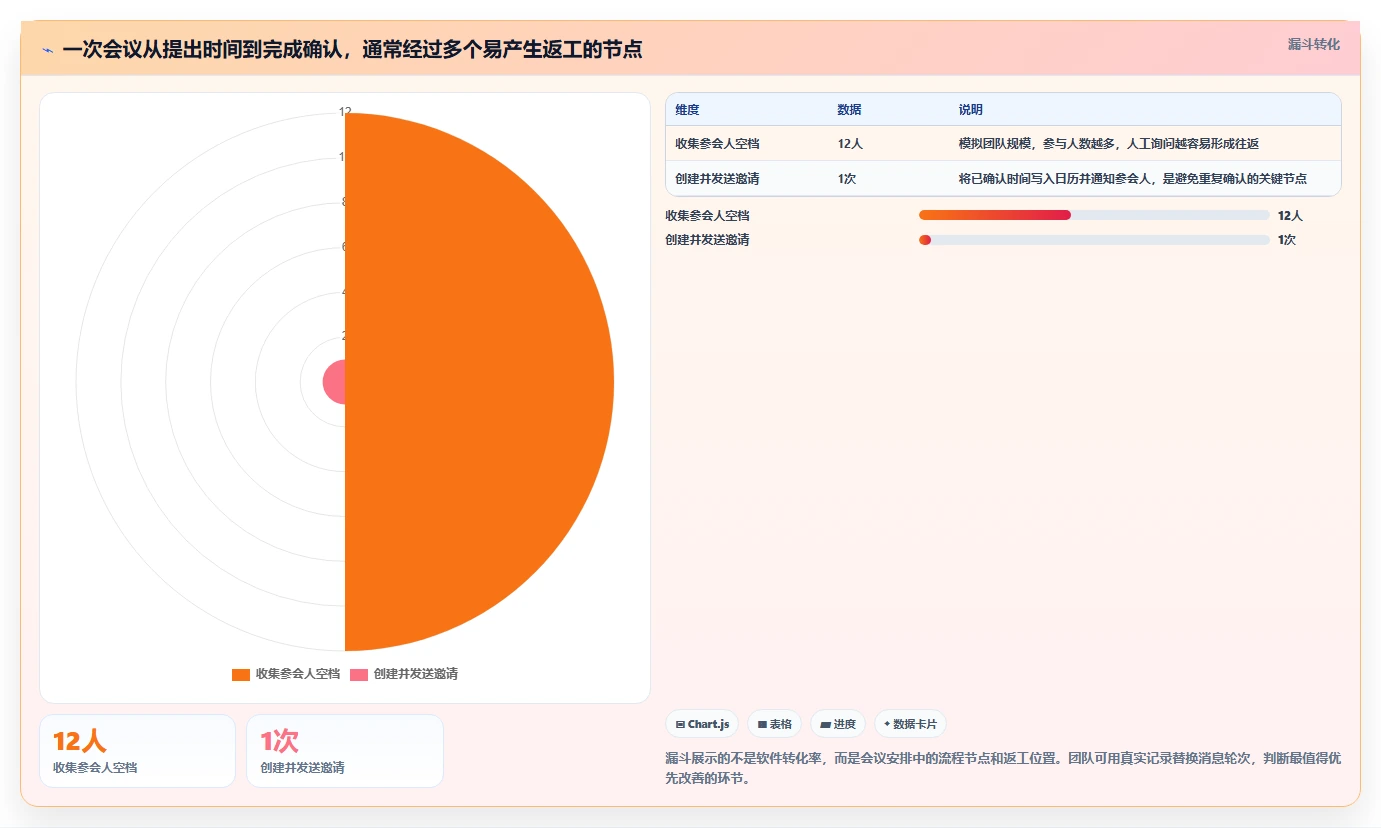This screenshot has height=828, width=1381.
Task: Click the 创建并发送邀请 progress bar
Action: tap(1094, 240)
